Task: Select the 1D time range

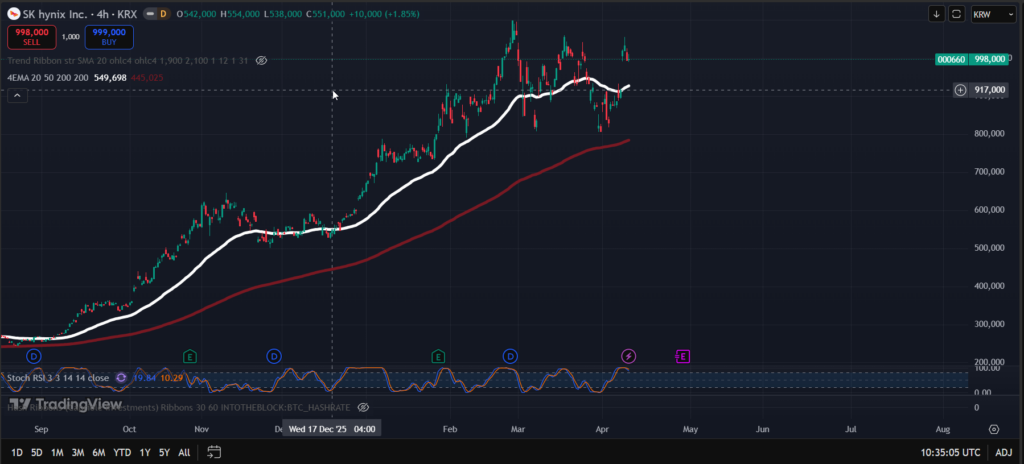Action: pos(16,452)
